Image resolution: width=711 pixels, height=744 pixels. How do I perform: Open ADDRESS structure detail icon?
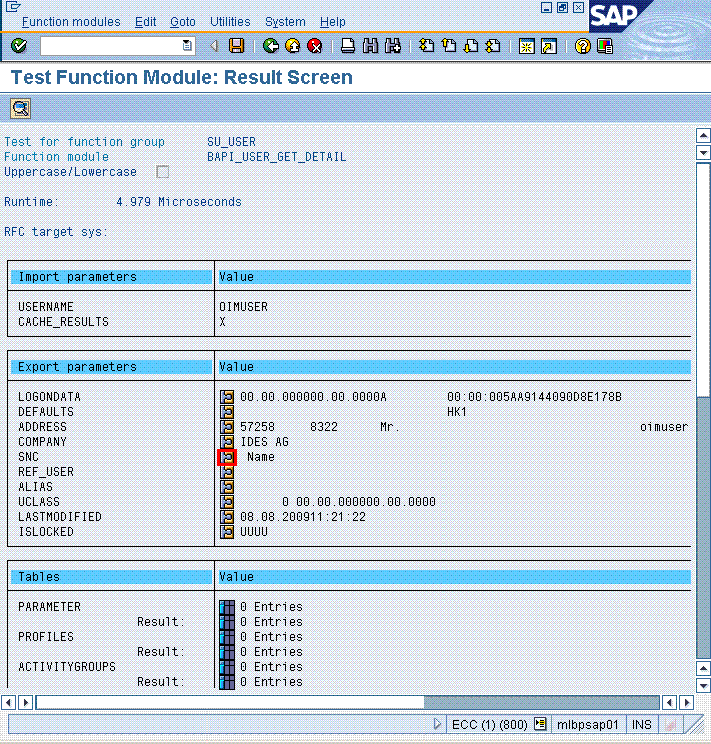point(227,427)
